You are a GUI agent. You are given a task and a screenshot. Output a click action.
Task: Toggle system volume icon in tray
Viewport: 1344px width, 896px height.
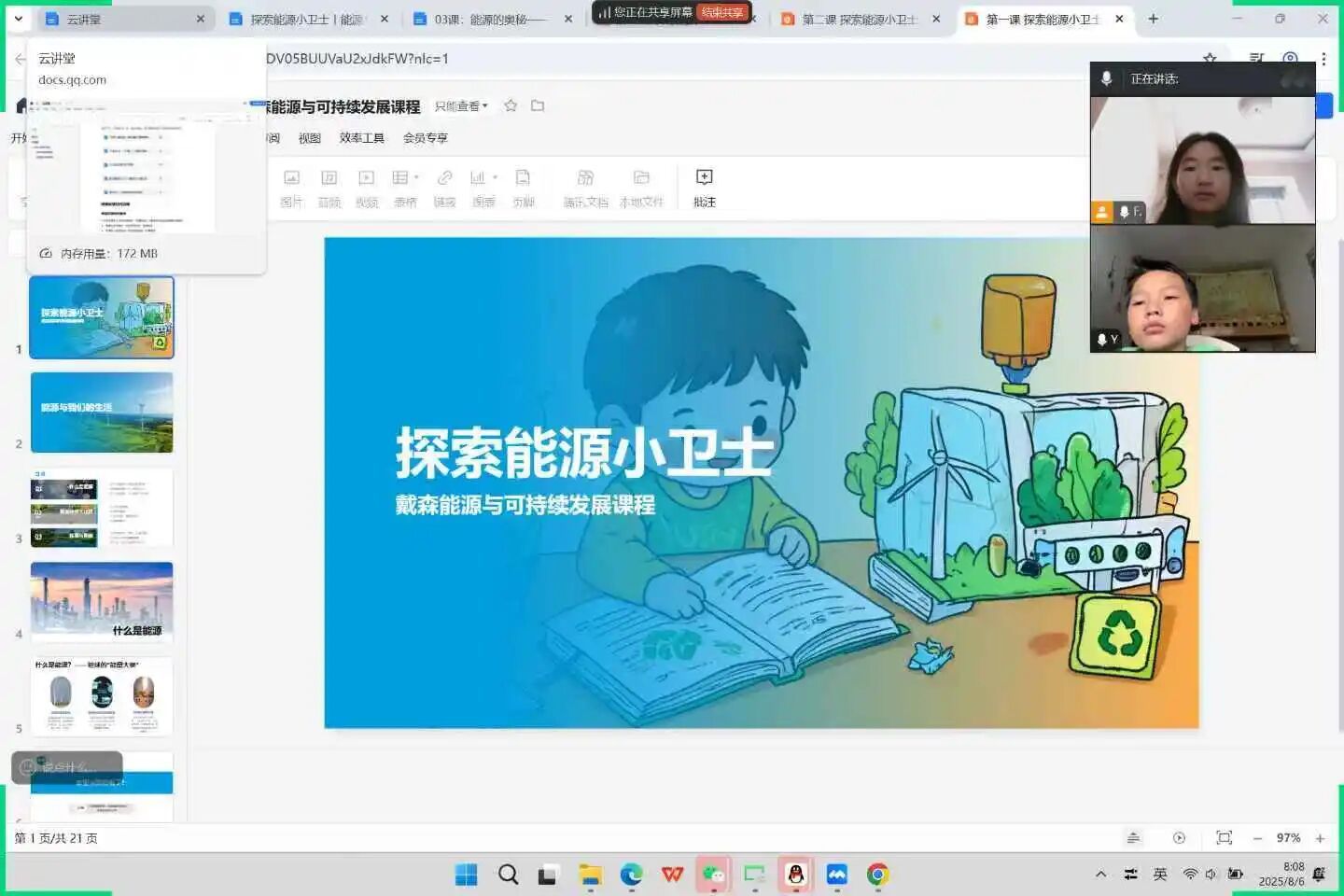coord(1211,875)
